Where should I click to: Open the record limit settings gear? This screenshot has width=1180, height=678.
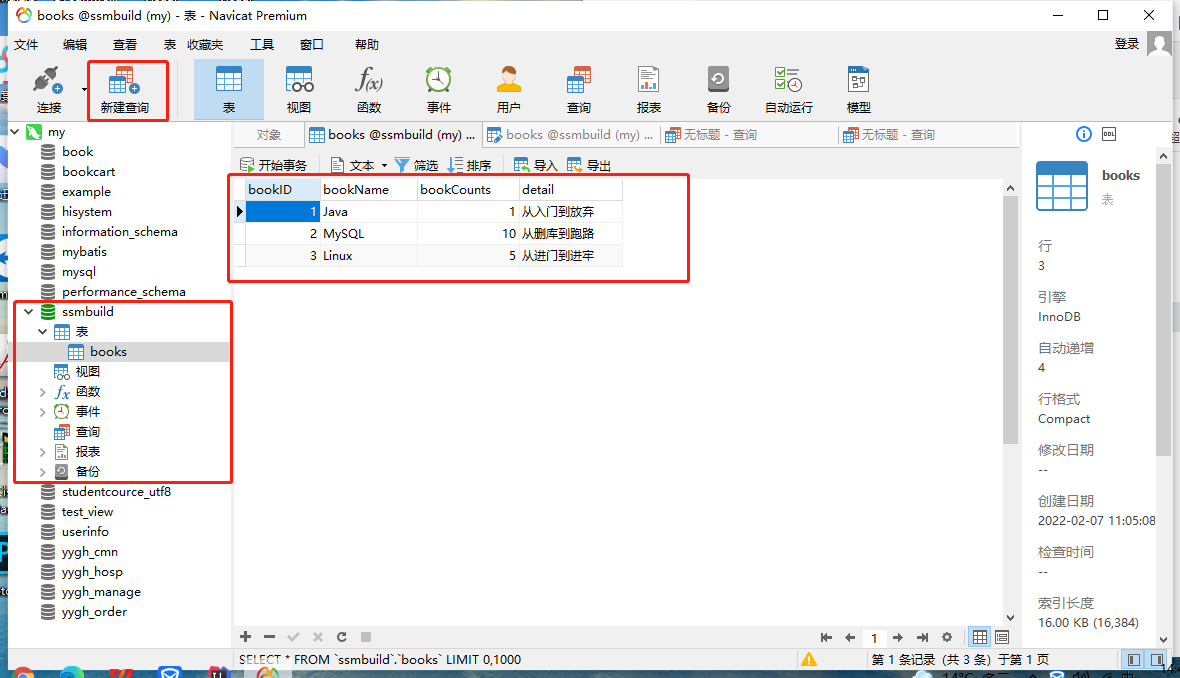[947, 637]
